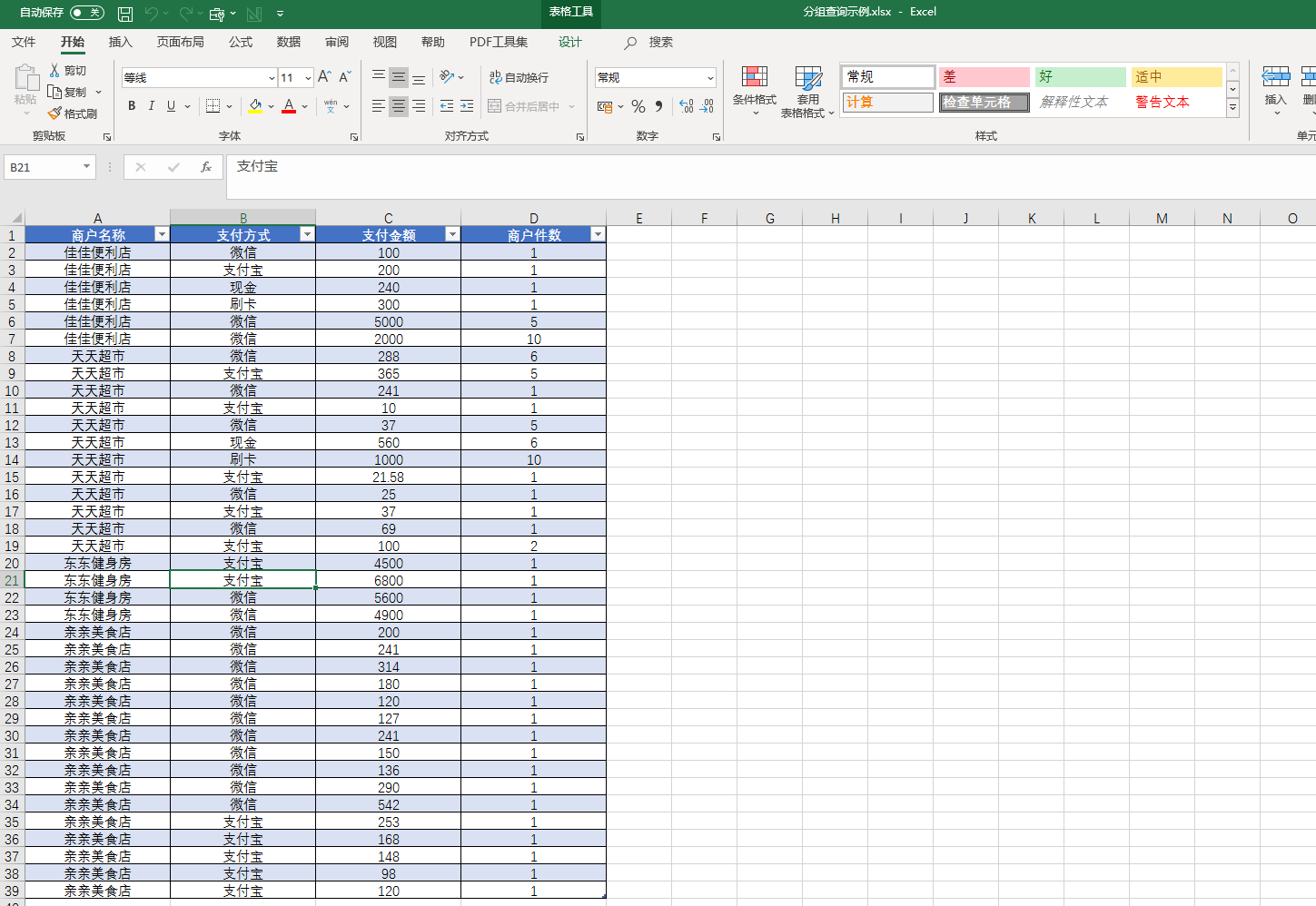Image resolution: width=1316 pixels, height=906 pixels.
Task: Click the font color A icon
Action: (x=289, y=106)
